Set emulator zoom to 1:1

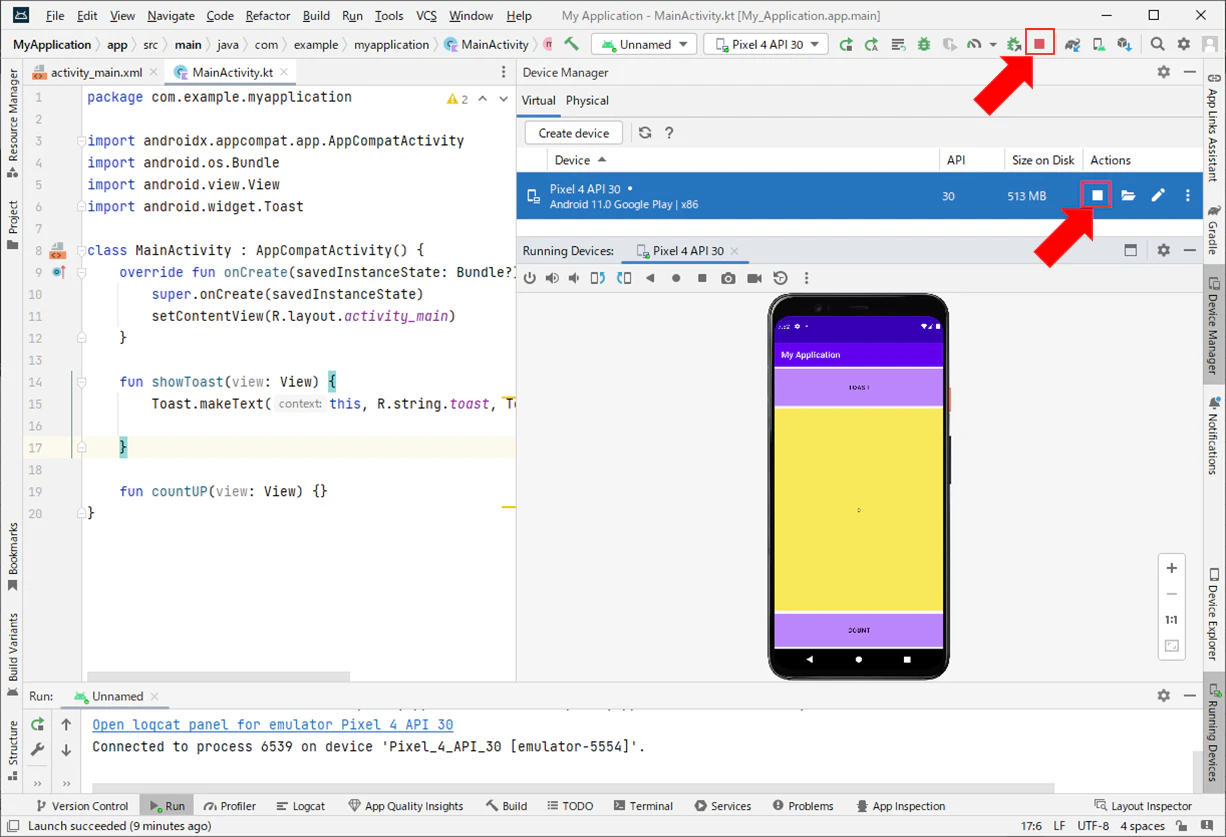(x=1172, y=620)
